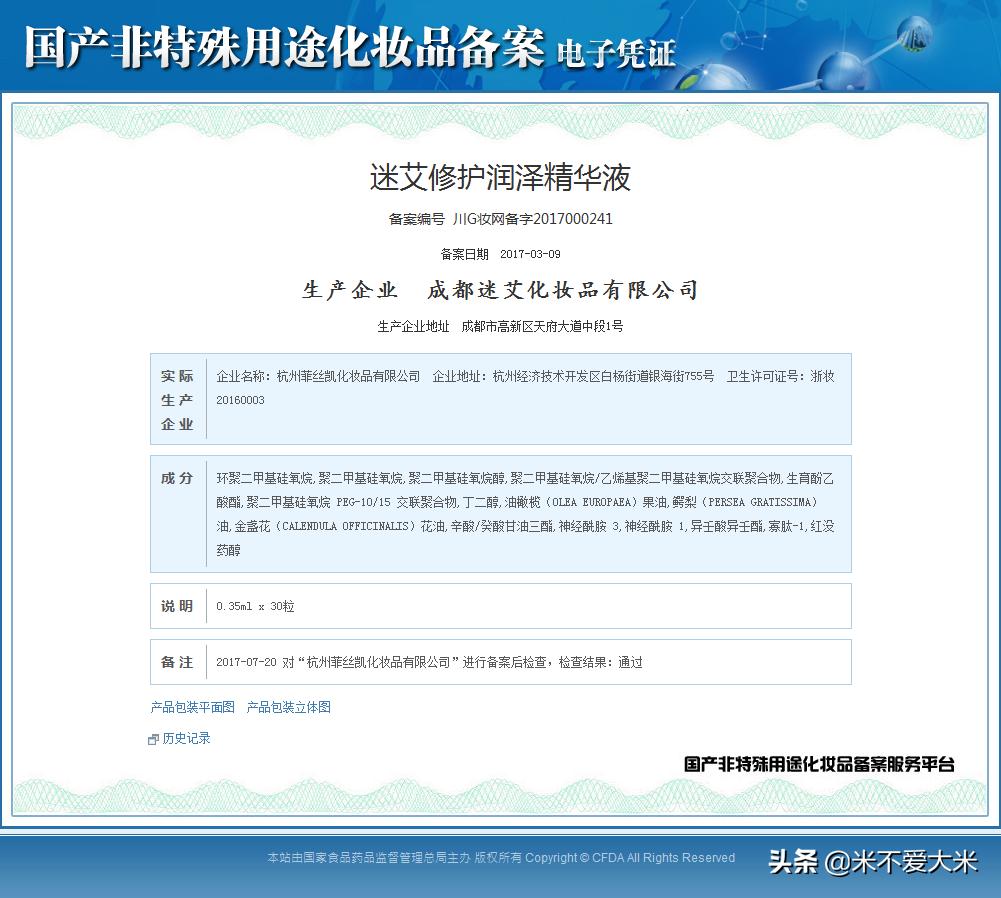Select the 生产企业地址 address line
This screenshot has height=898, width=1001.
tap(500, 326)
